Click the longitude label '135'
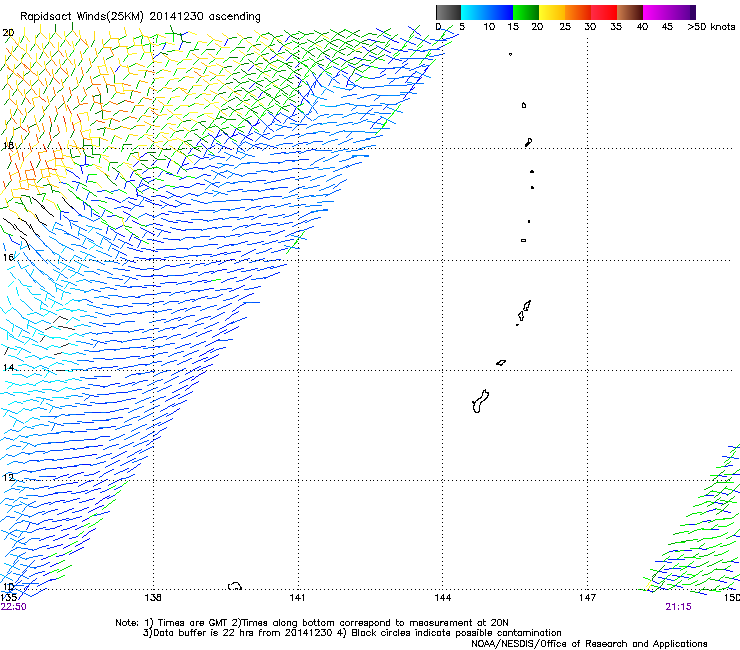Viewport: 740px width, 650px height. pyautogui.click(x=8, y=598)
